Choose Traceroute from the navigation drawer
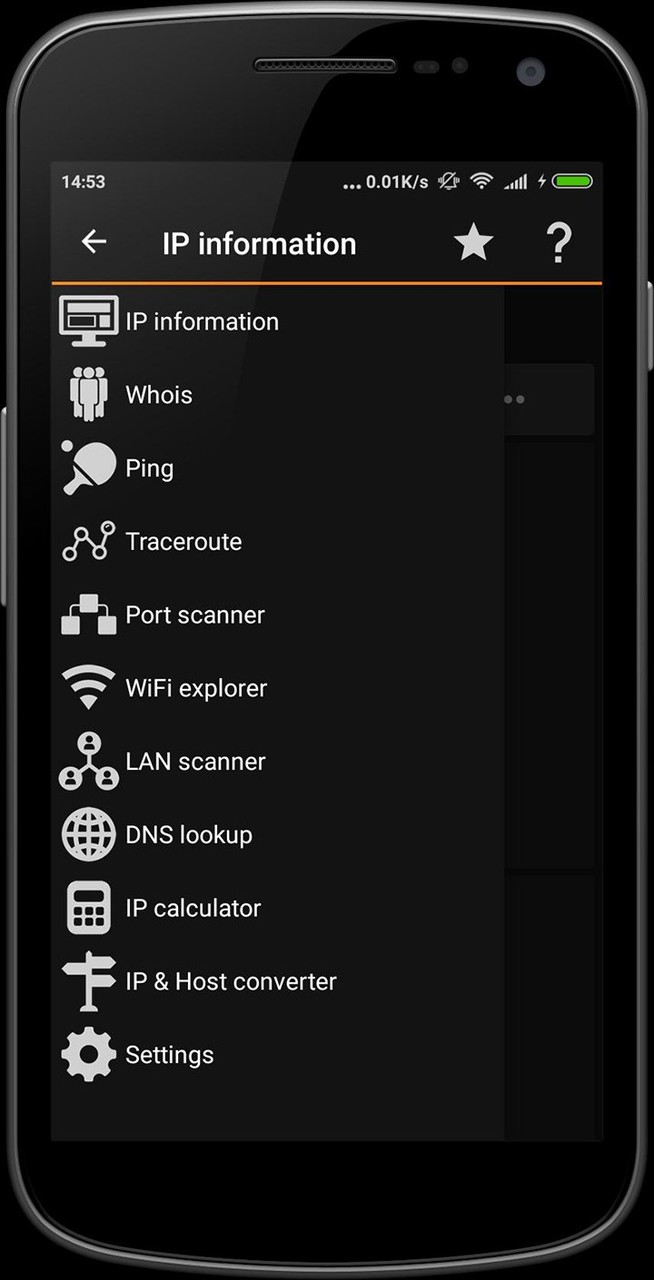654x1280 pixels. pyautogui.click(x=183, y=541)
